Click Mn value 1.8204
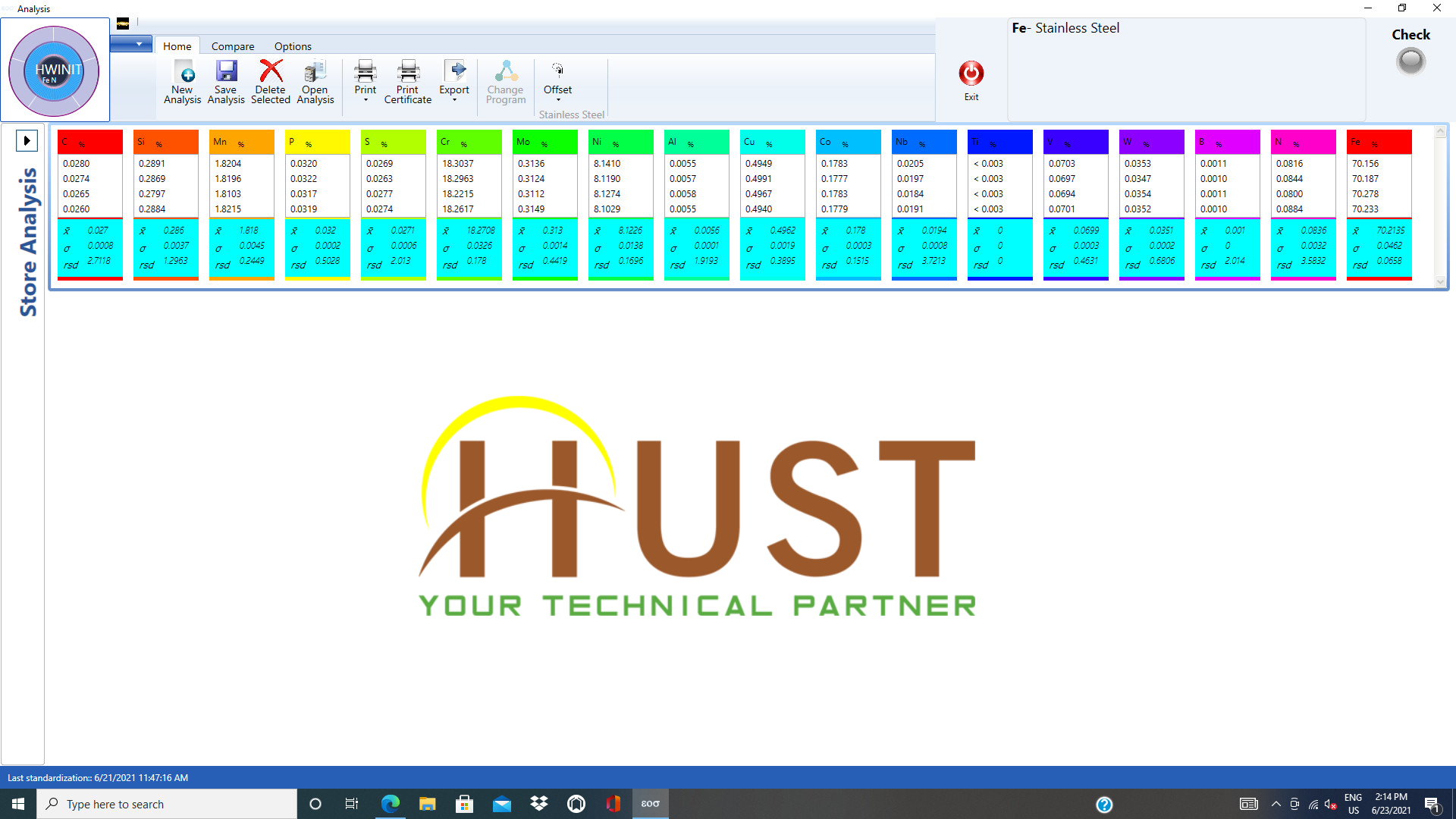This screenshot has height=819, width=1456. (227, 164)
